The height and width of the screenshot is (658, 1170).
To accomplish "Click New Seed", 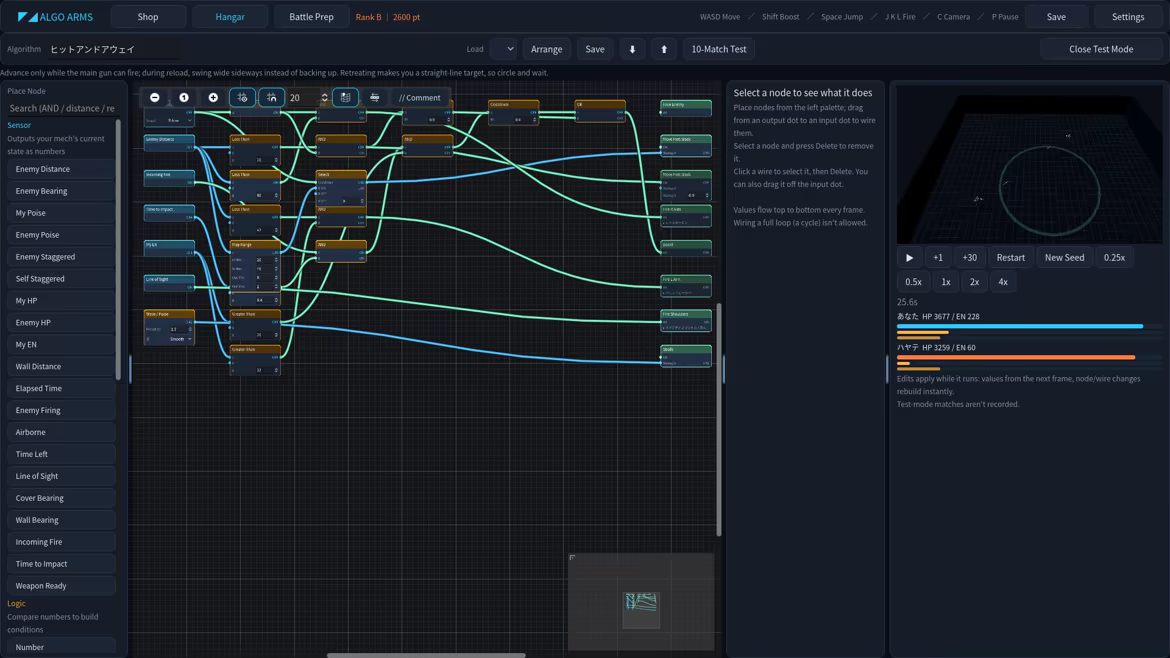I will (1064, 257).
